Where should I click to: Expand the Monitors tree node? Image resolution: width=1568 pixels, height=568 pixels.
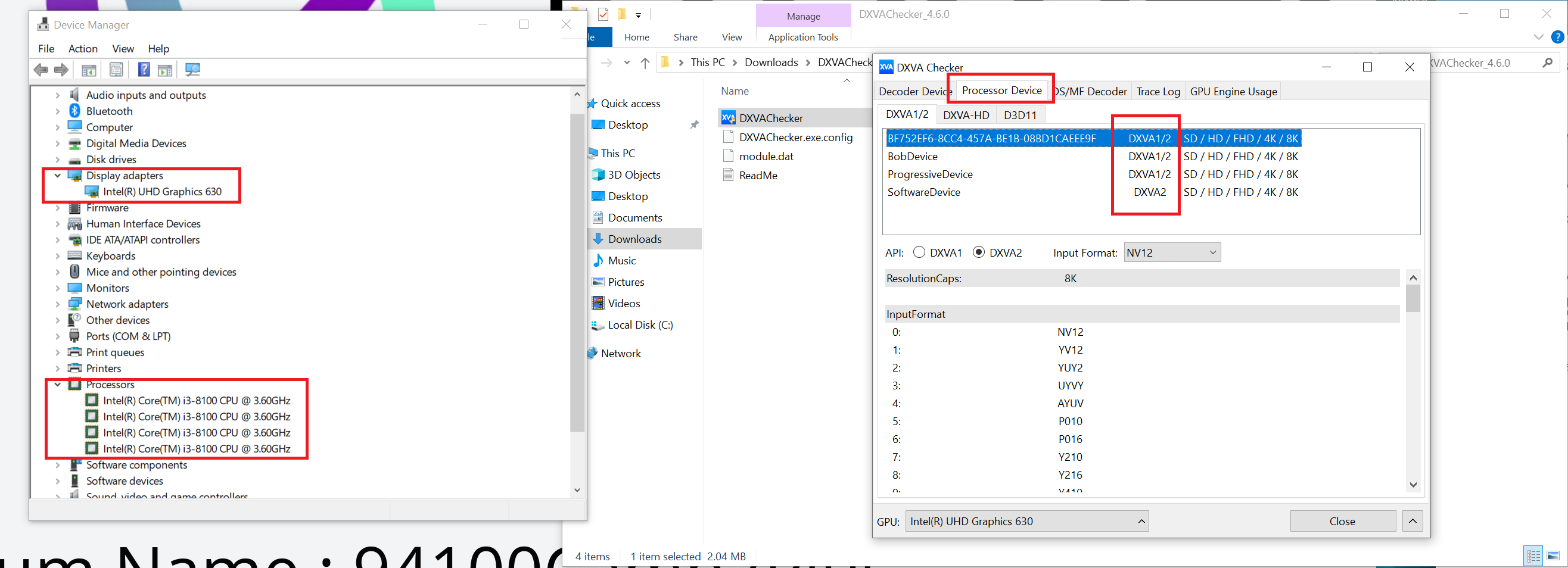[x=58, y=288]
